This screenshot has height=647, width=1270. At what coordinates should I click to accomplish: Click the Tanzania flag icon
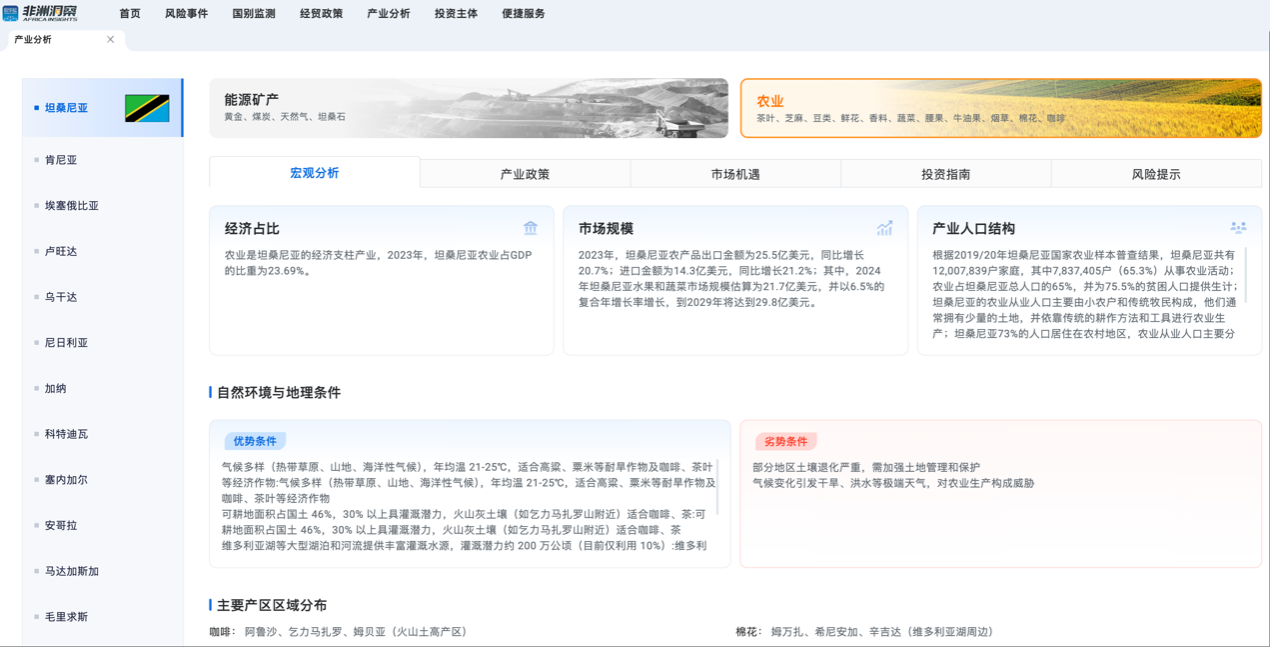(x=147, y=108)
